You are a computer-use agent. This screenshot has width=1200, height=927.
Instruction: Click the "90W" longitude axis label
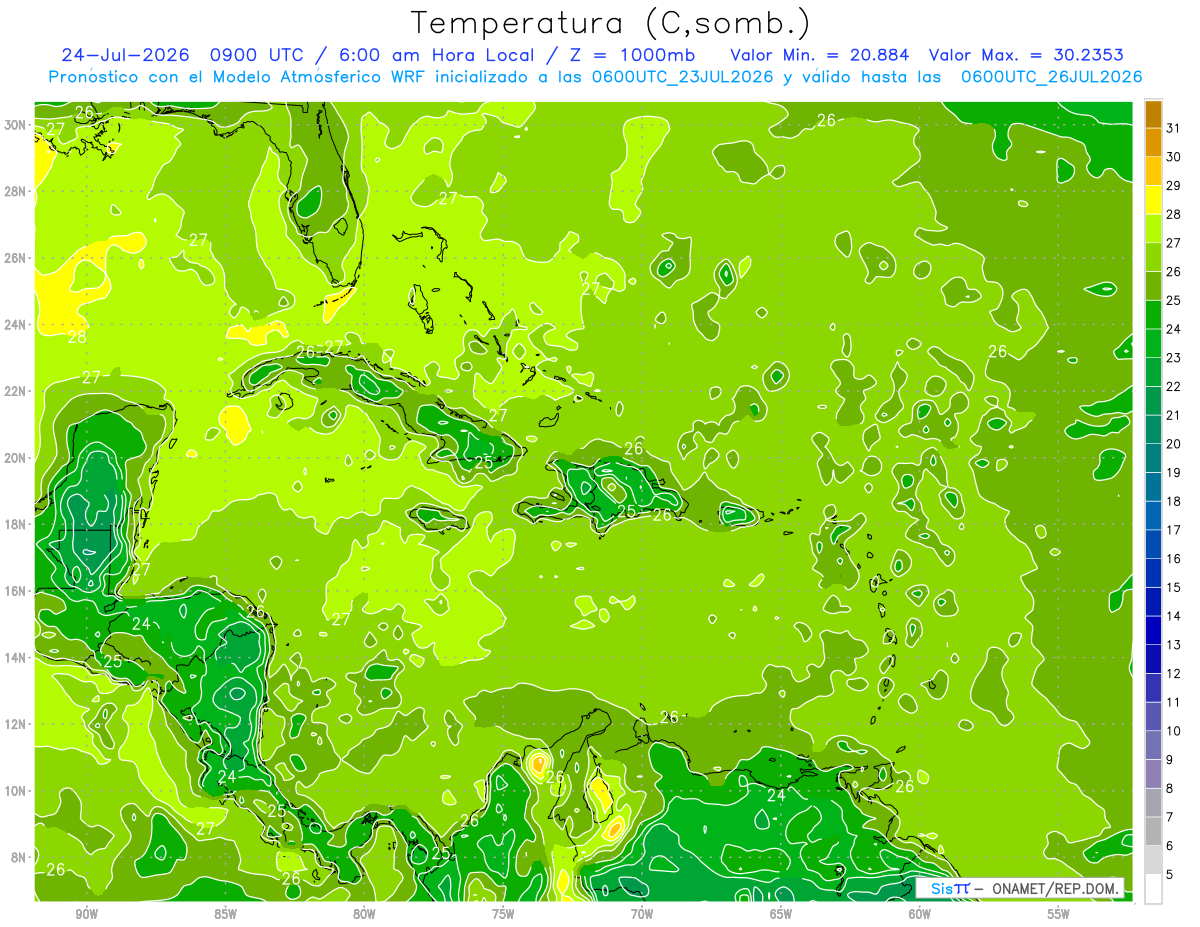(x=86, y=914)
